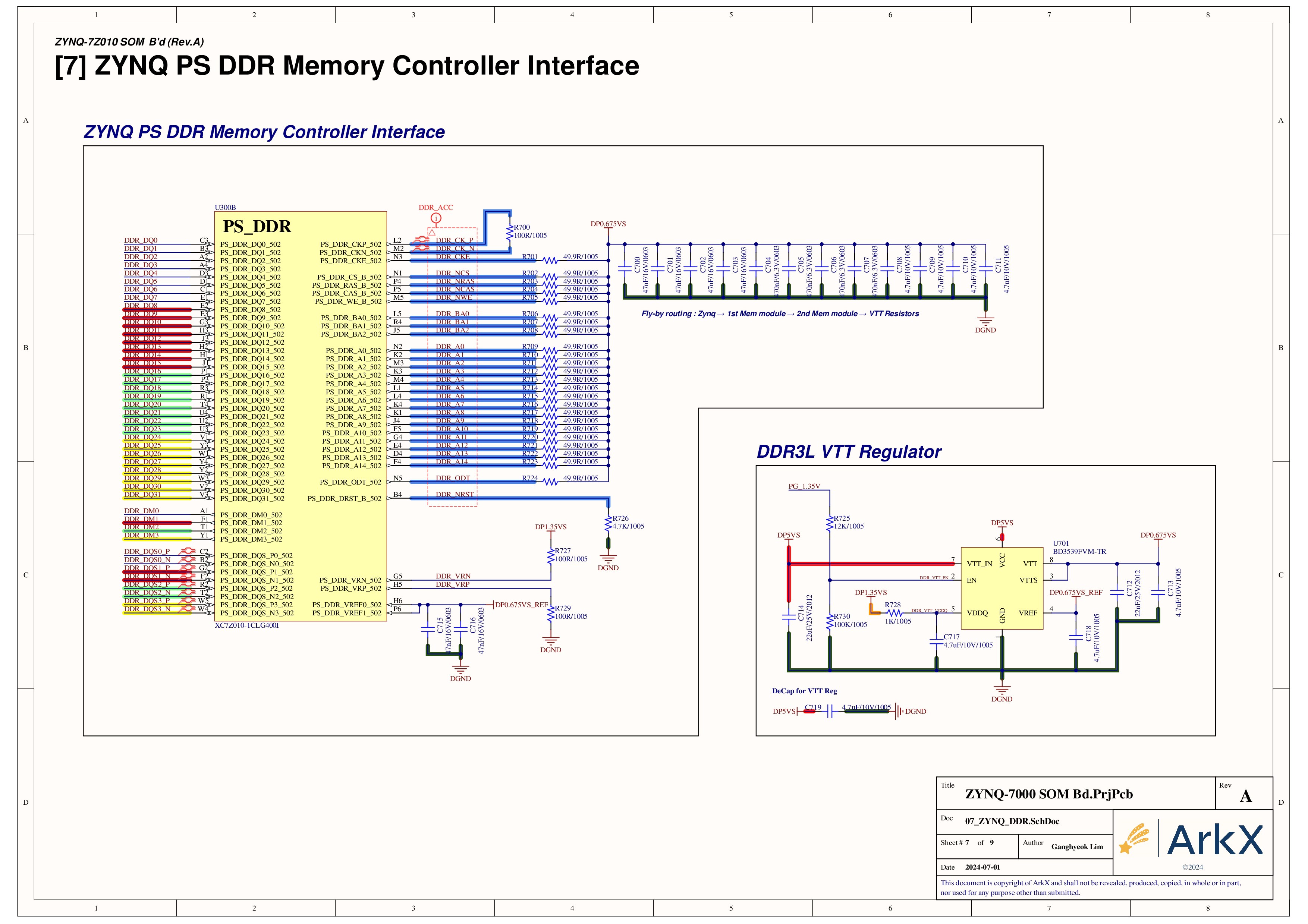Image resolution: width=1308 pixels, height=924 pixels.
Task: Select the DDR_ODT net label
Action: 453,478
